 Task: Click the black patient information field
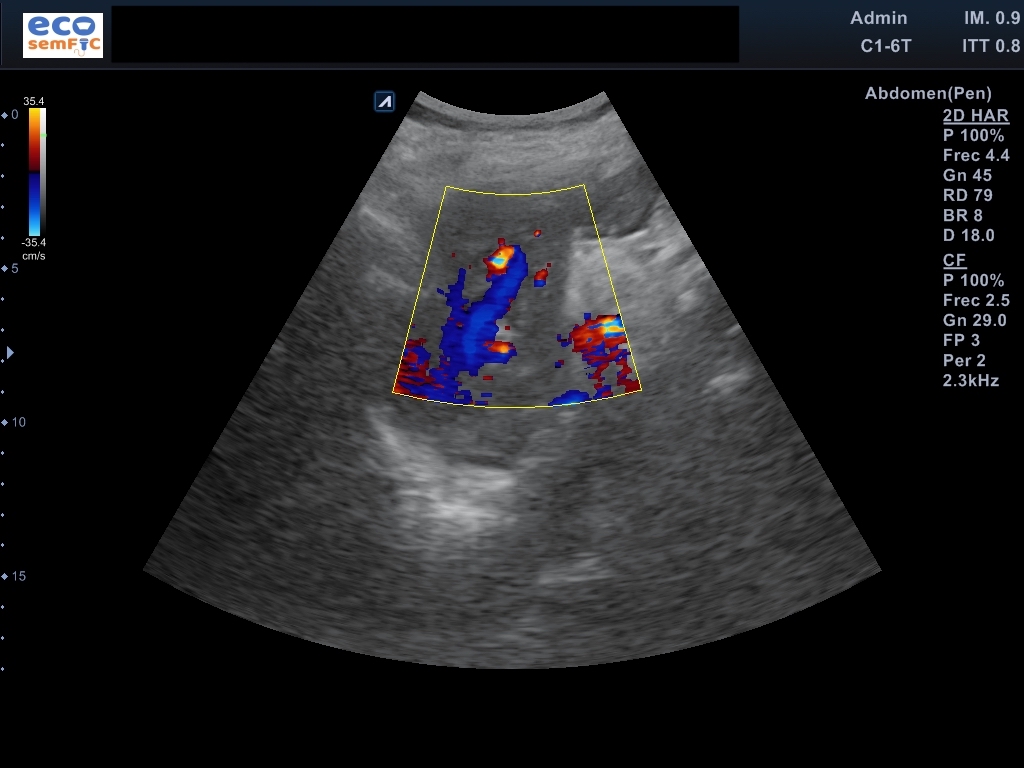point(425,34)
